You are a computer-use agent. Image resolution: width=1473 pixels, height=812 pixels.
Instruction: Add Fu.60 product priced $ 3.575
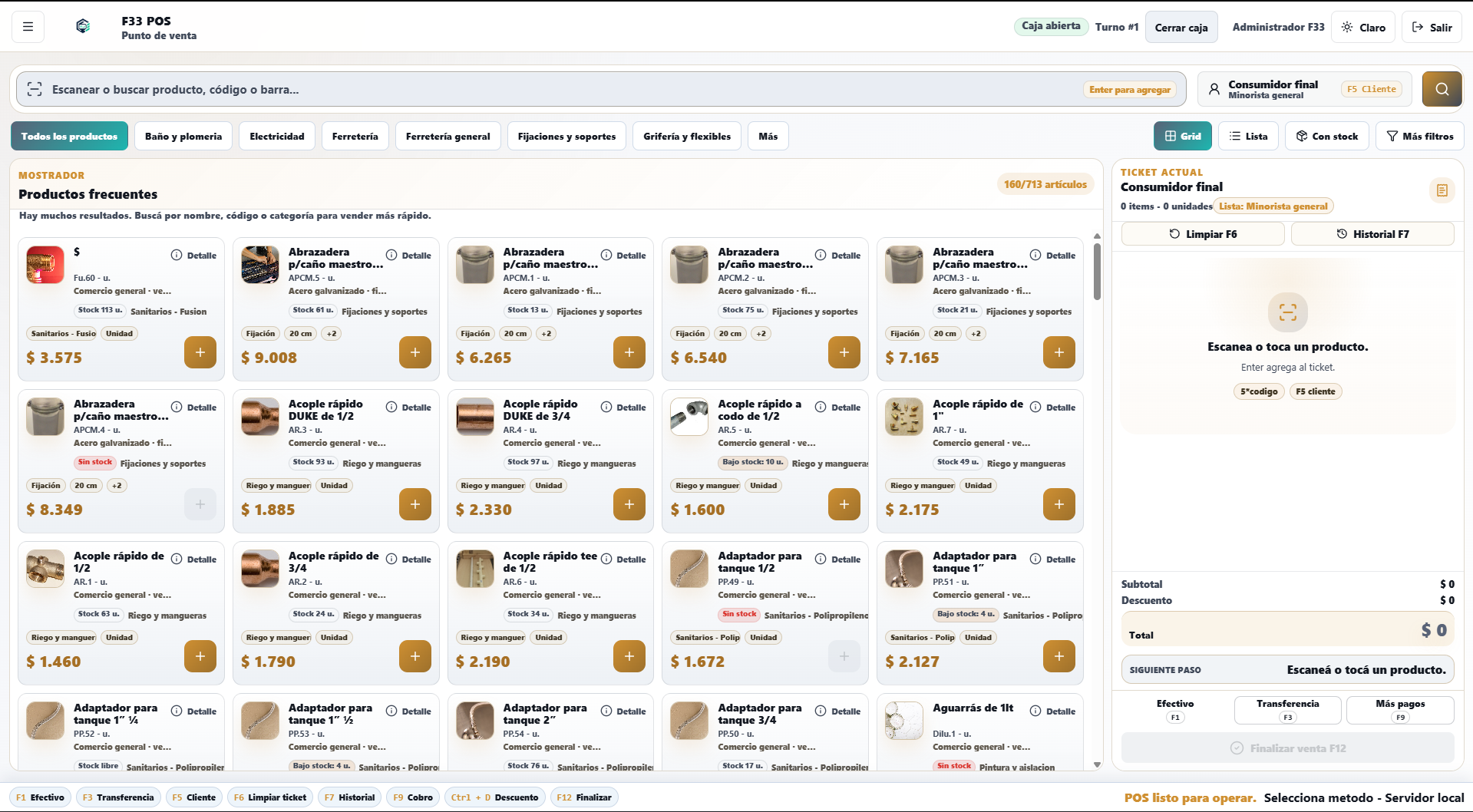click(x=200, y=352)
